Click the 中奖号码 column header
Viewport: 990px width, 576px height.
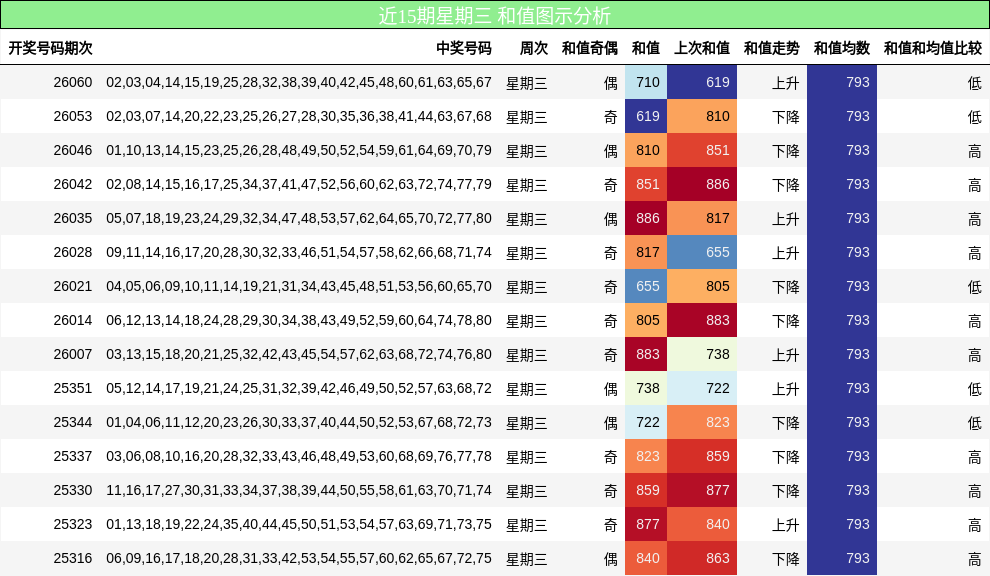461,45
